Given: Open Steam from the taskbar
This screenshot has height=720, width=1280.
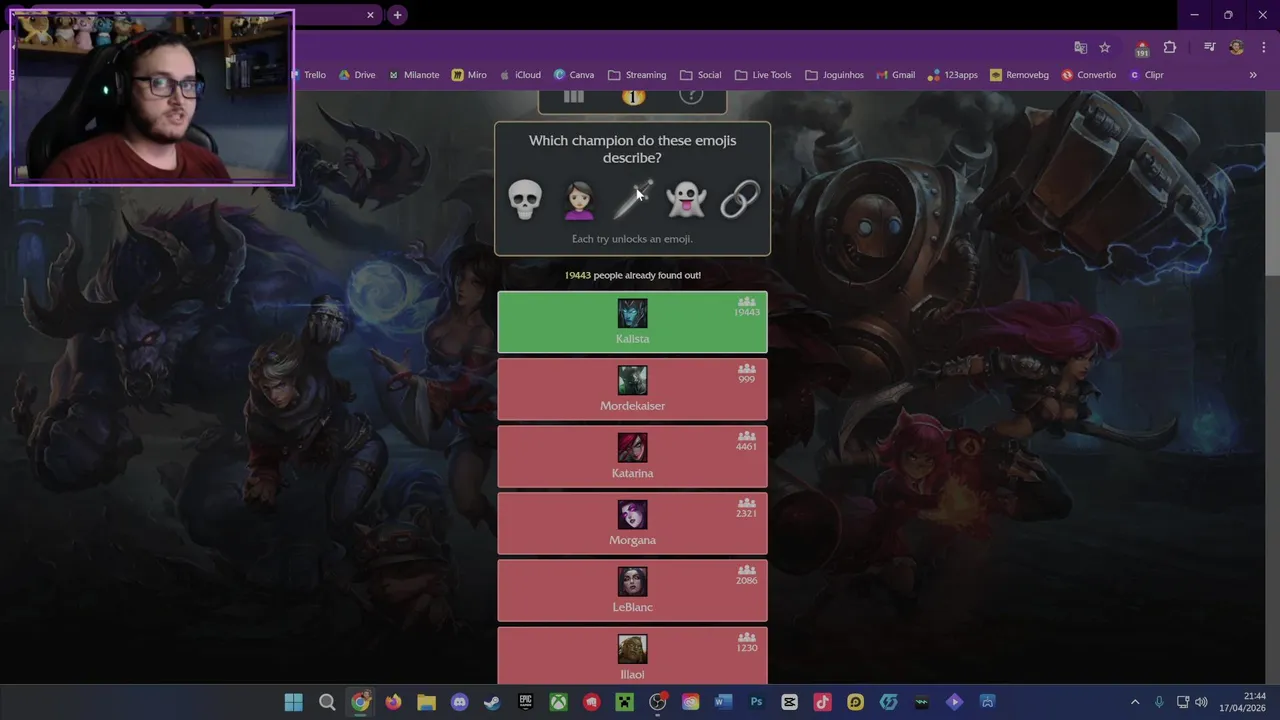Looking at the screenshot, I should coord(492,702).
